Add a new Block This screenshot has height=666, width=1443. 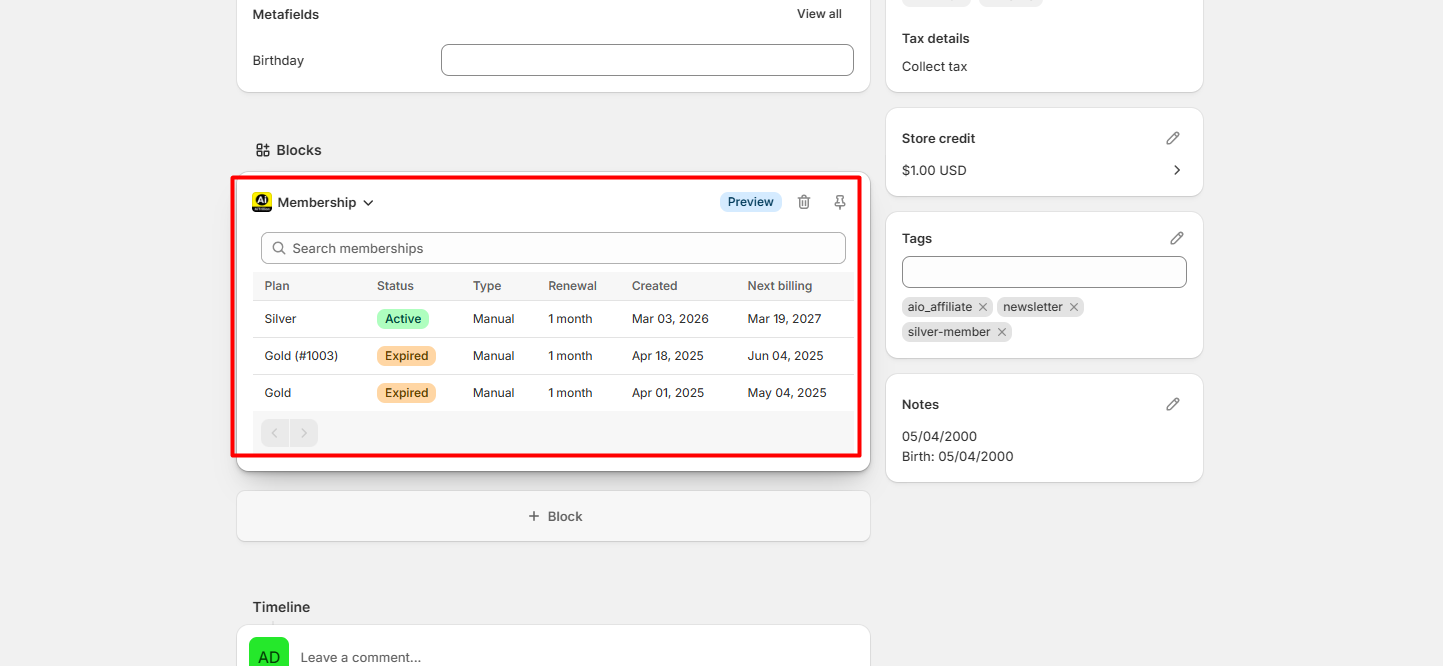point(553,516)
